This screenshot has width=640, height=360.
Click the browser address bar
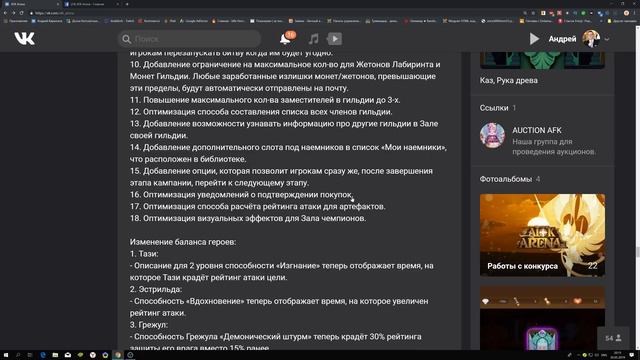(x=273, y=13)
